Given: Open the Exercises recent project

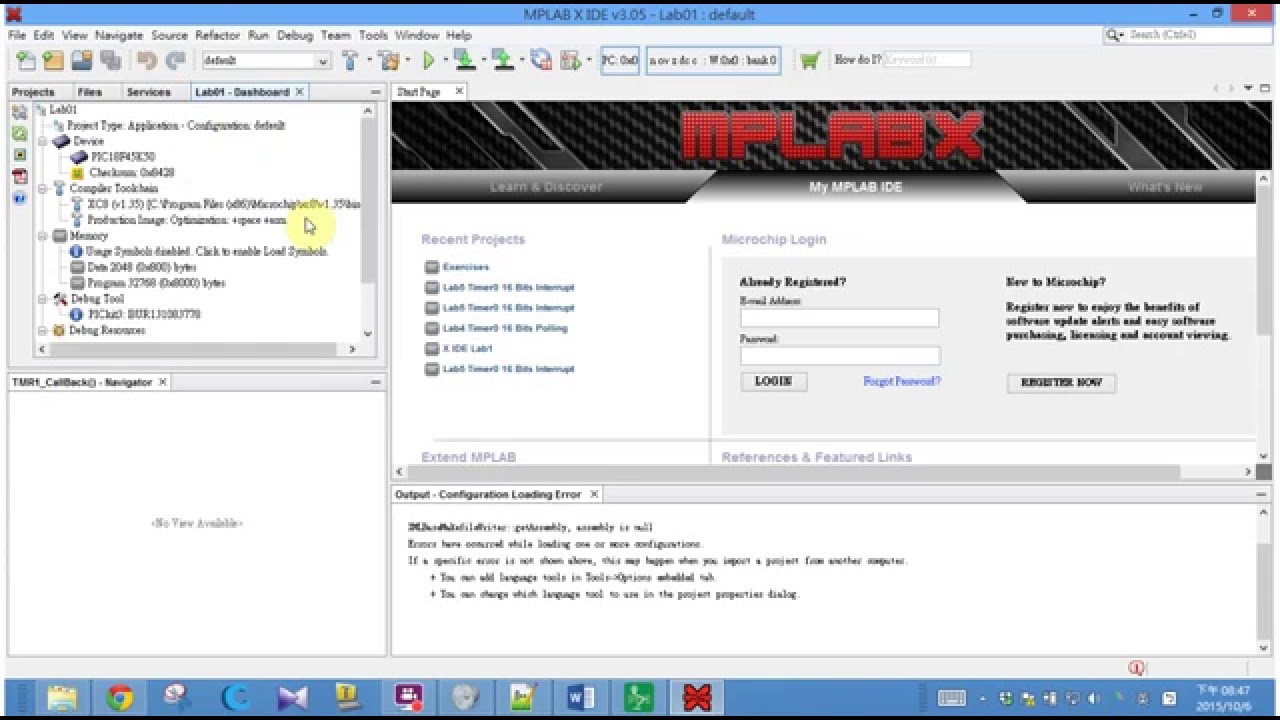Looking at the screenshot, I should coord(466,267).
